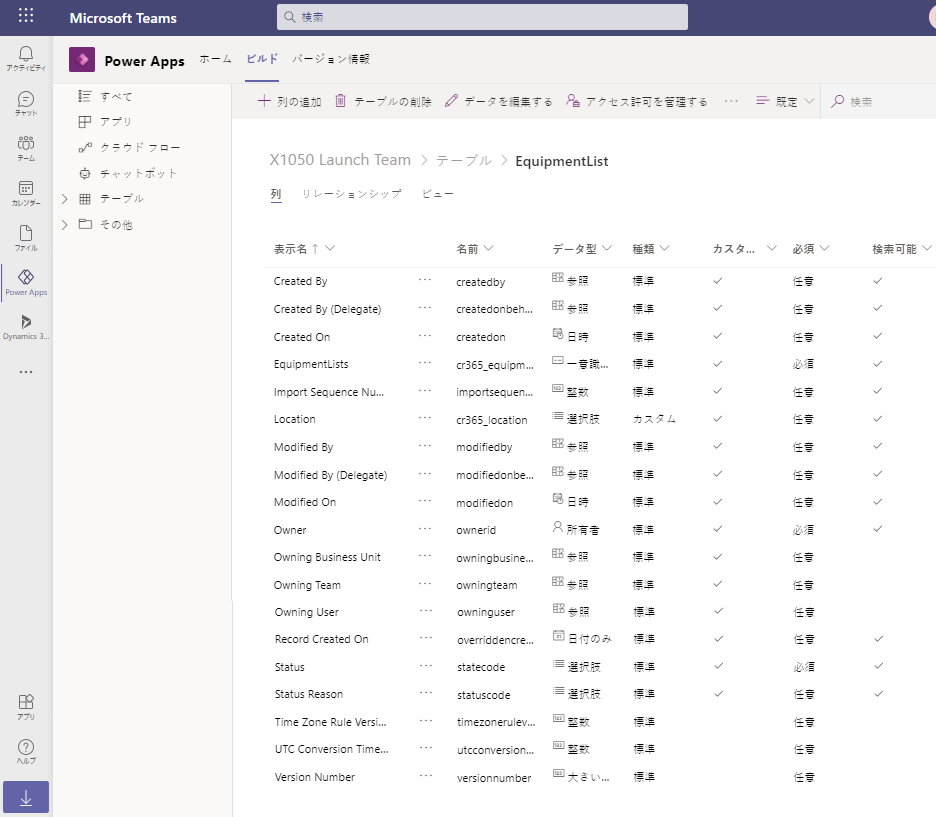Switch to the Views tab
This screenshot has height=817, width=936.
click(x=438, y=194)
